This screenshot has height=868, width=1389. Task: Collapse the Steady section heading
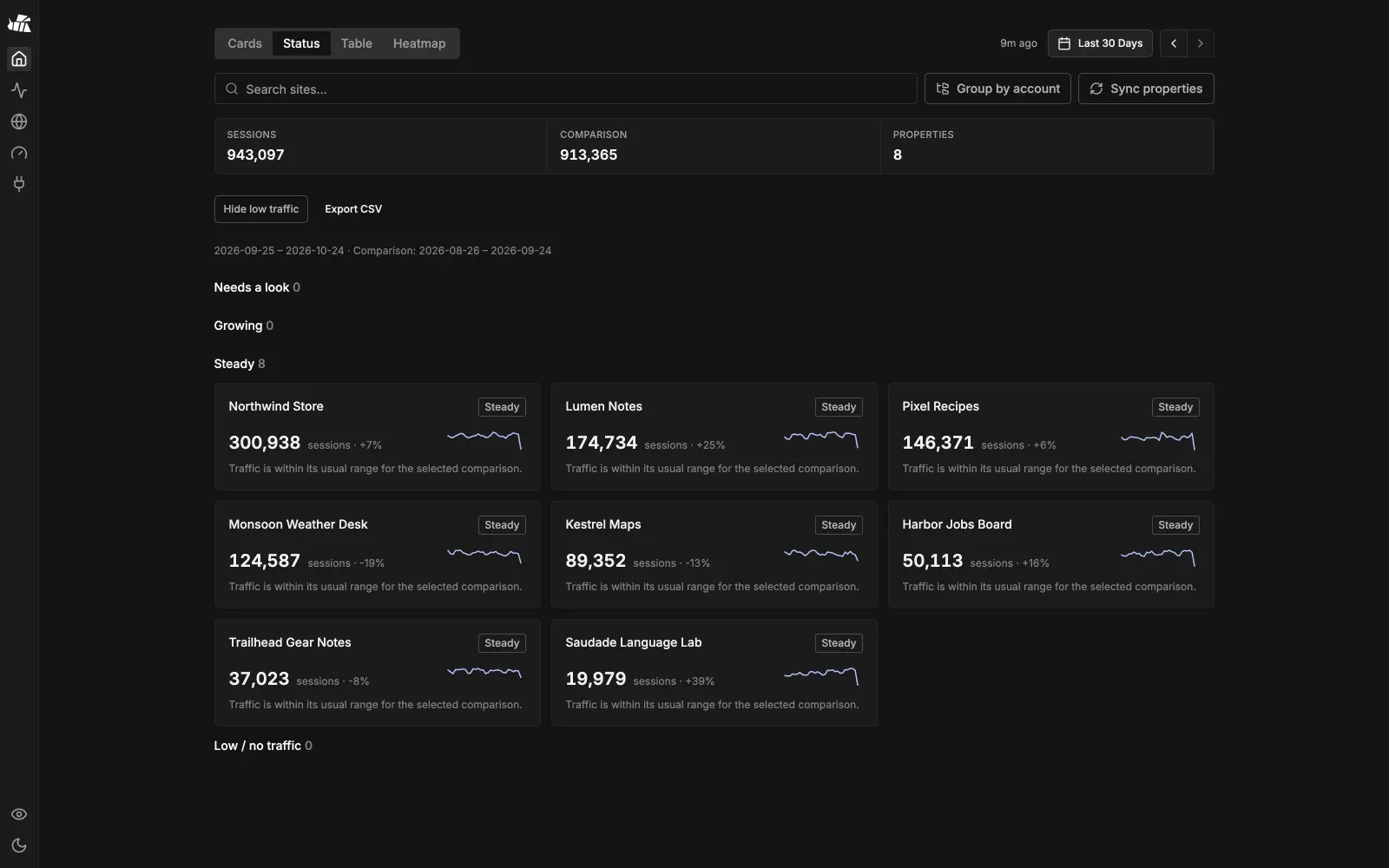coord(240,364)
